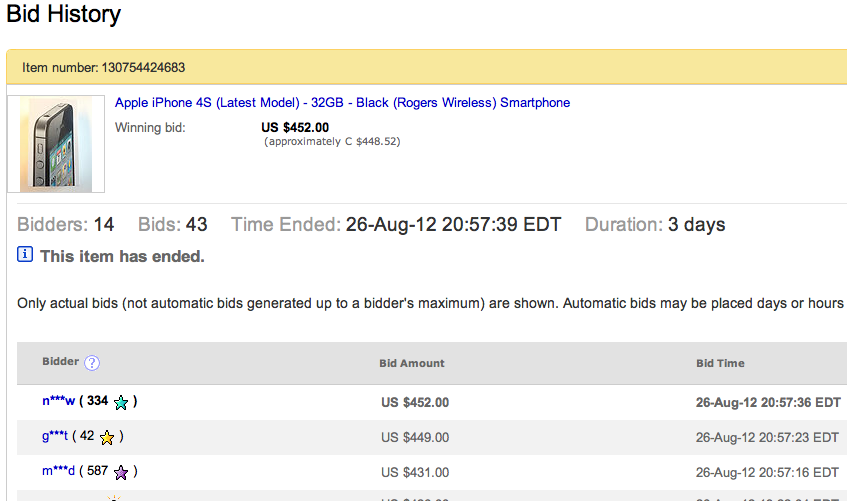This screenshot has width=847, height=501.
Task: Click the blue info icon beside 'This item has ended'
Action: coord(25,256)
